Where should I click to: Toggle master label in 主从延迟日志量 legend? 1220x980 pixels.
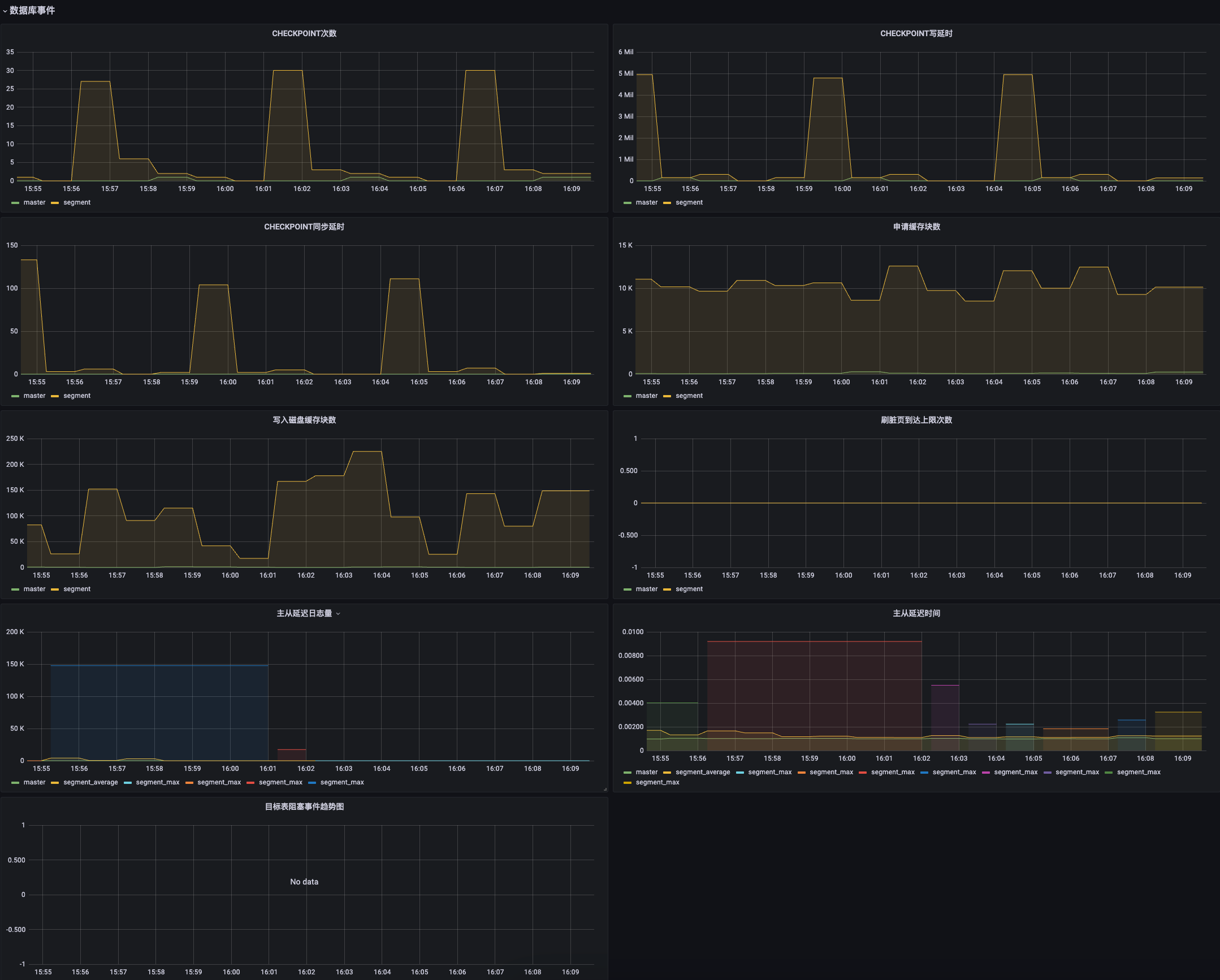click(x=34, y=783)
